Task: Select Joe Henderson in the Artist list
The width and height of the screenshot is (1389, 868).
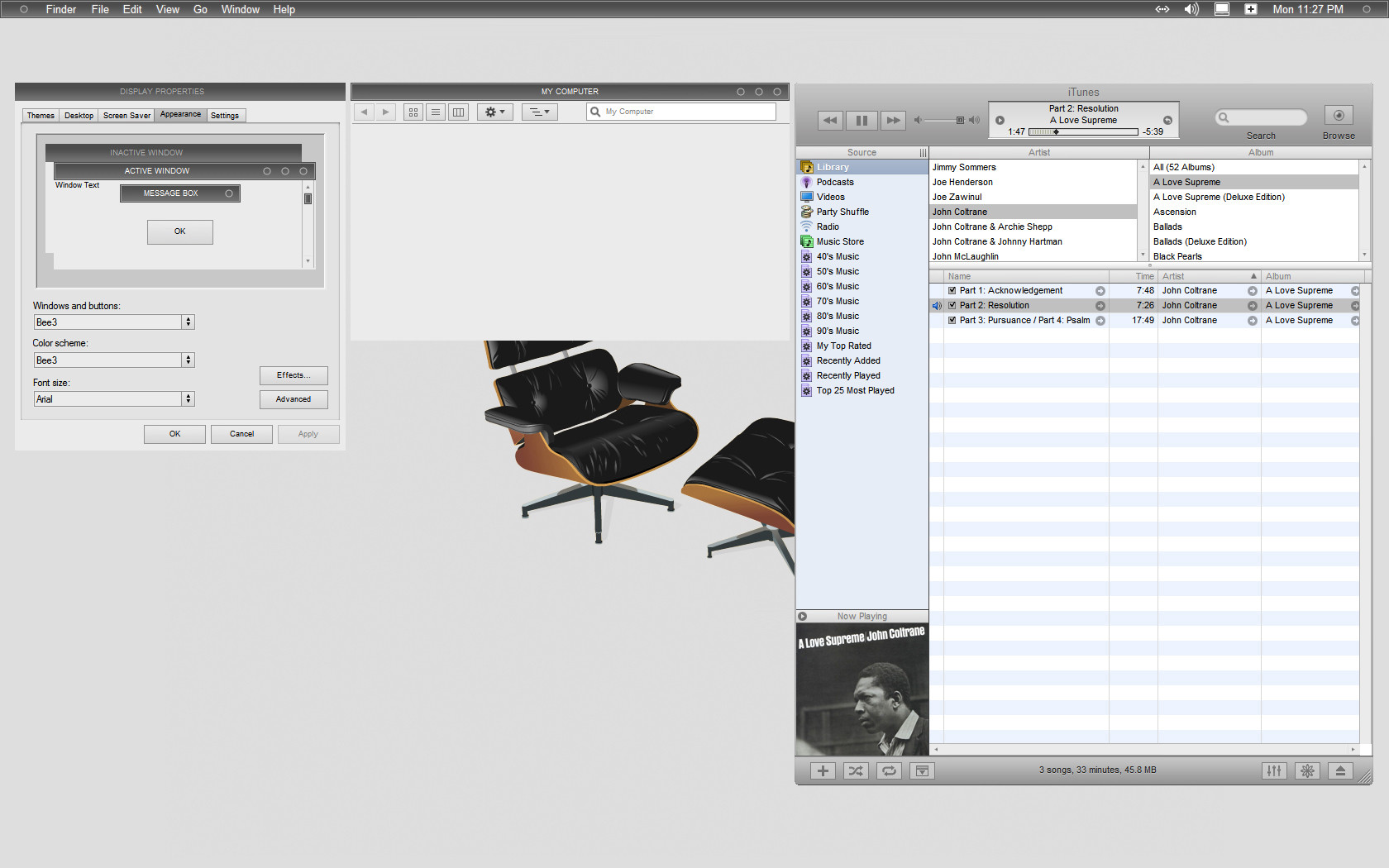Action: tap(1033, 182)
